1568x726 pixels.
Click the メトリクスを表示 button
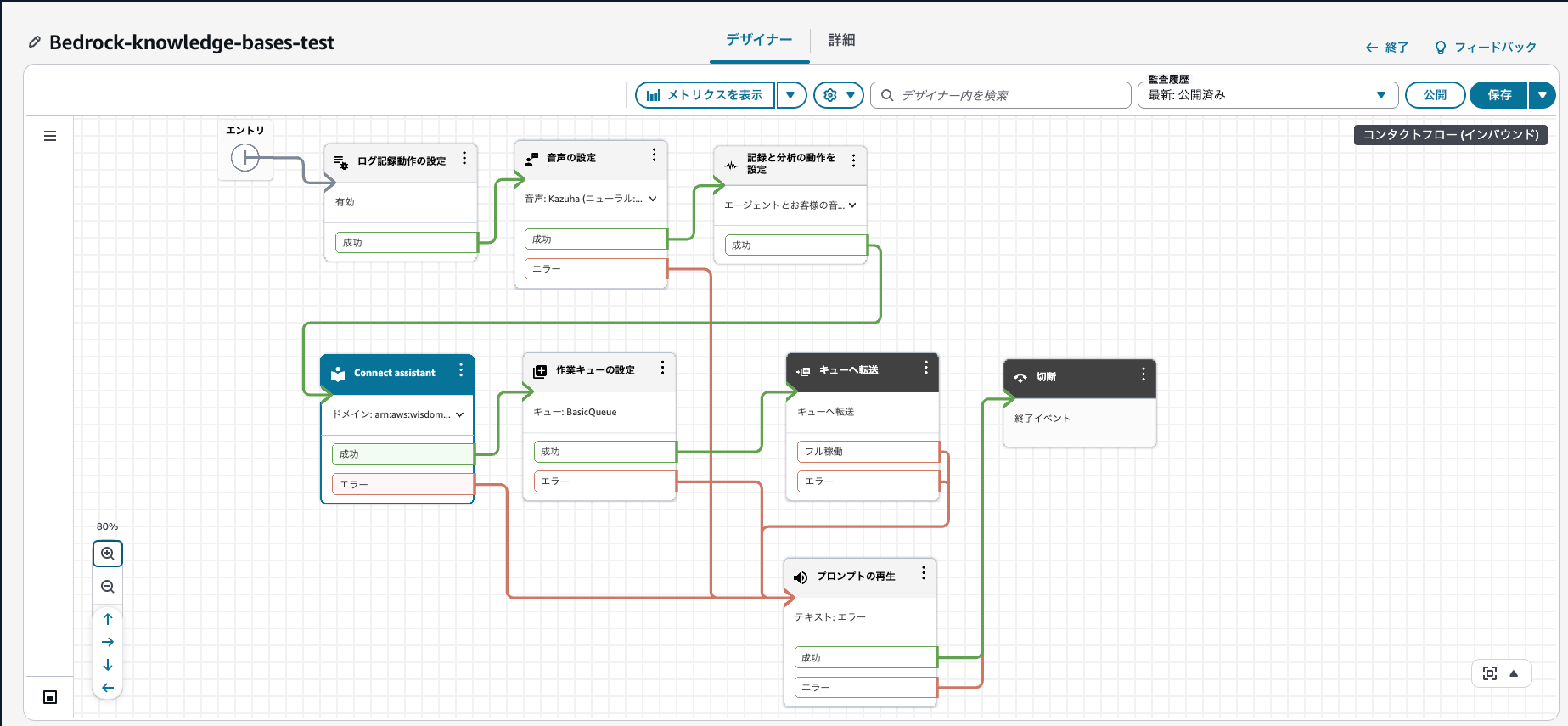(x=705, y=95)
